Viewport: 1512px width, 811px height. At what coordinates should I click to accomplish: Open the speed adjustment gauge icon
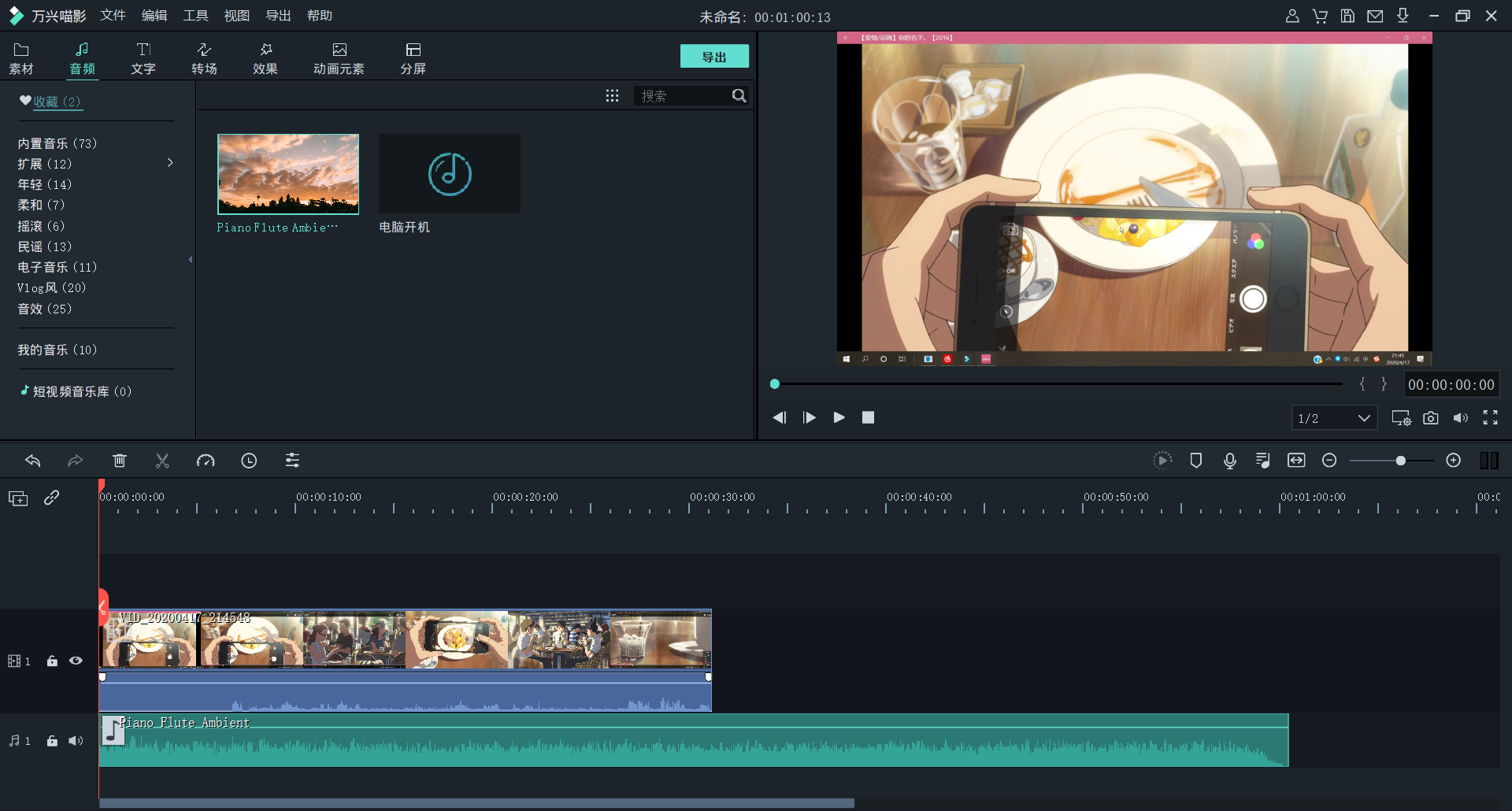(x=206, y=461)
